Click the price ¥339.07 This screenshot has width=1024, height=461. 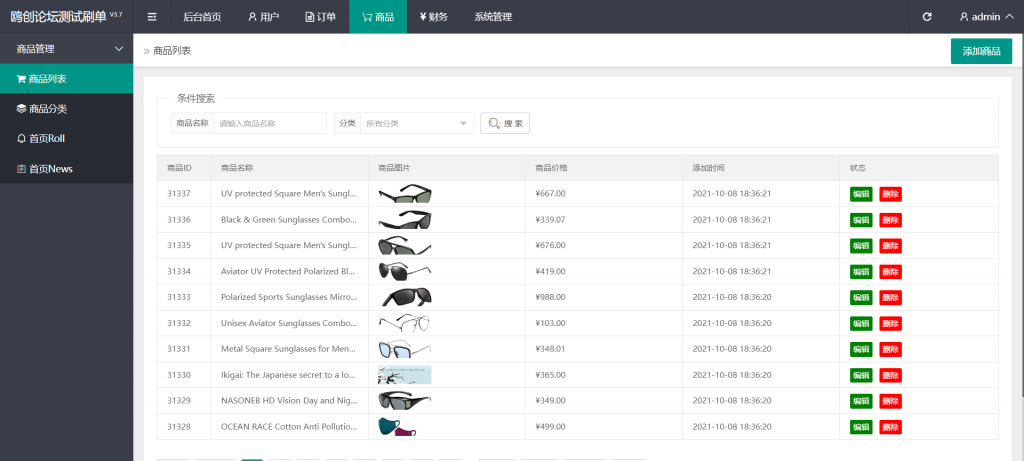click(x=550, y=219)
